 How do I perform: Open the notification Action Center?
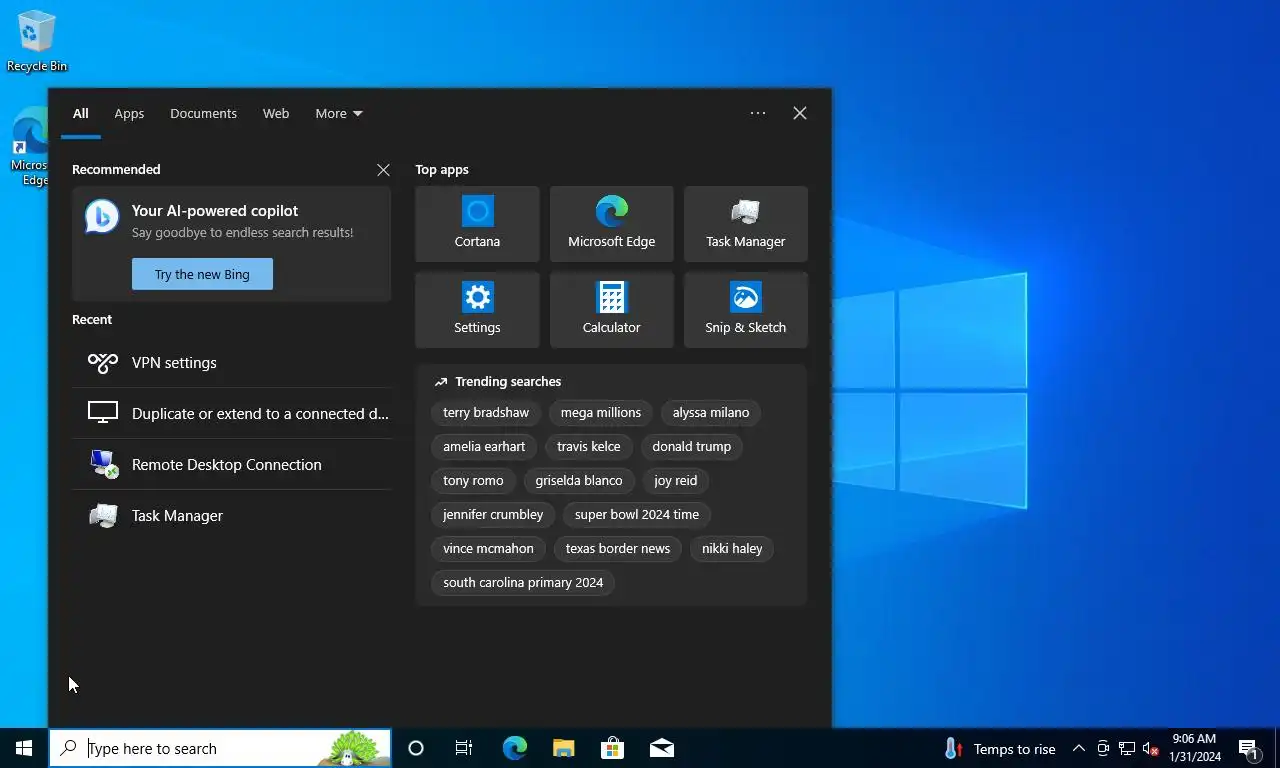click(1249, 748)
